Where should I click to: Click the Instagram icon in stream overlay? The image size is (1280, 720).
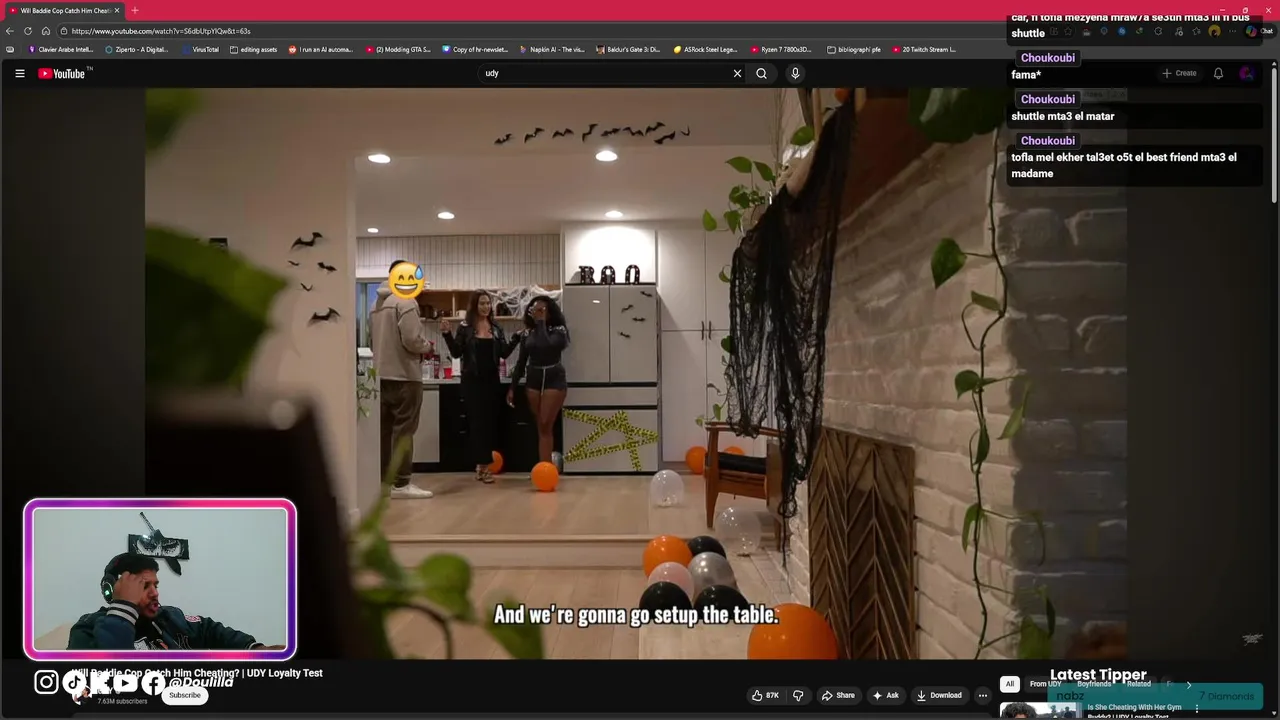pos(46,682)
